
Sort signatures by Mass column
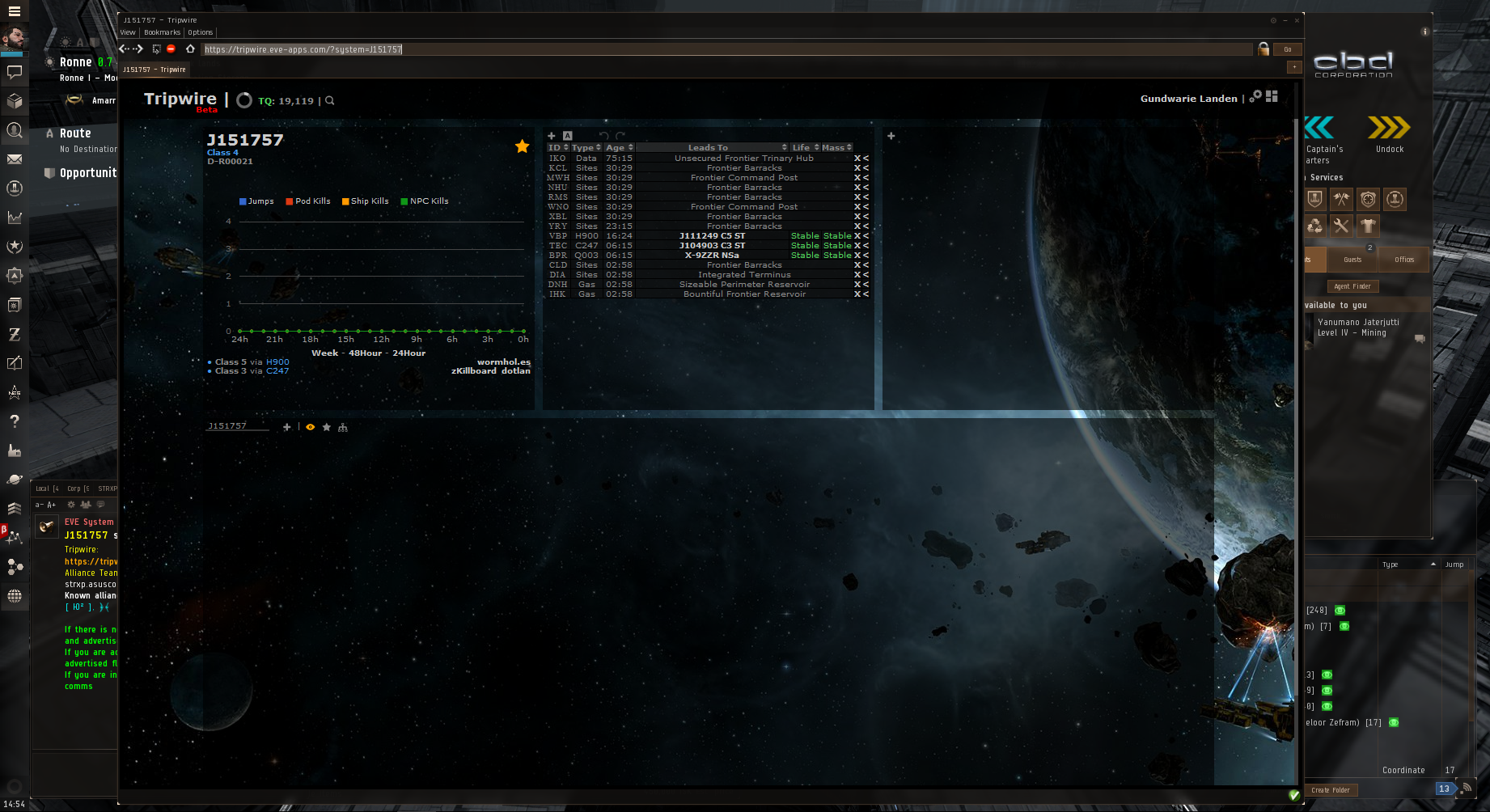[x=837, y=148]
